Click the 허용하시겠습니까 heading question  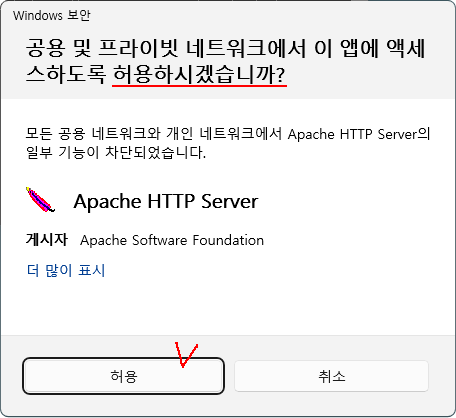(x=199, y=74)
